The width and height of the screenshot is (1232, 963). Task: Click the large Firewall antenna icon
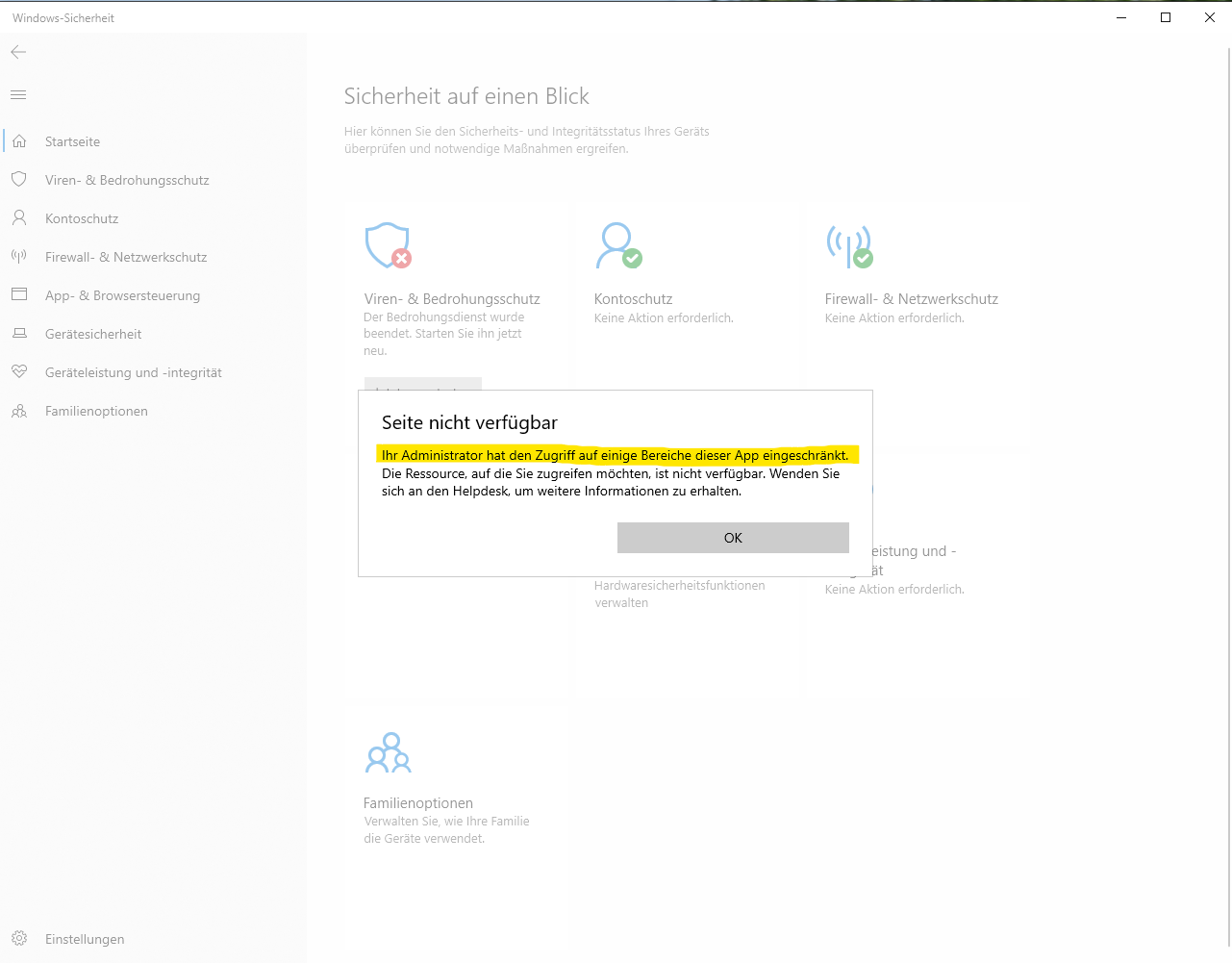click(x=850, y=245)
